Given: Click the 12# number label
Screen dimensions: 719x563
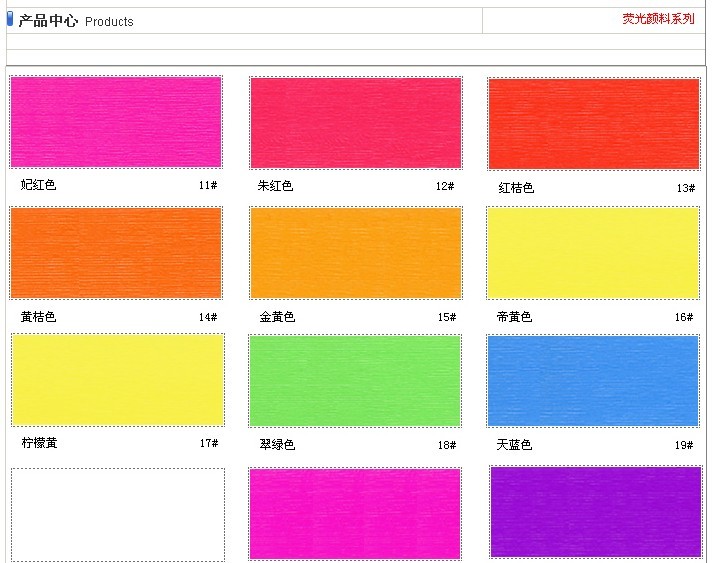Looking at the screenshot, I should point(445,186).
